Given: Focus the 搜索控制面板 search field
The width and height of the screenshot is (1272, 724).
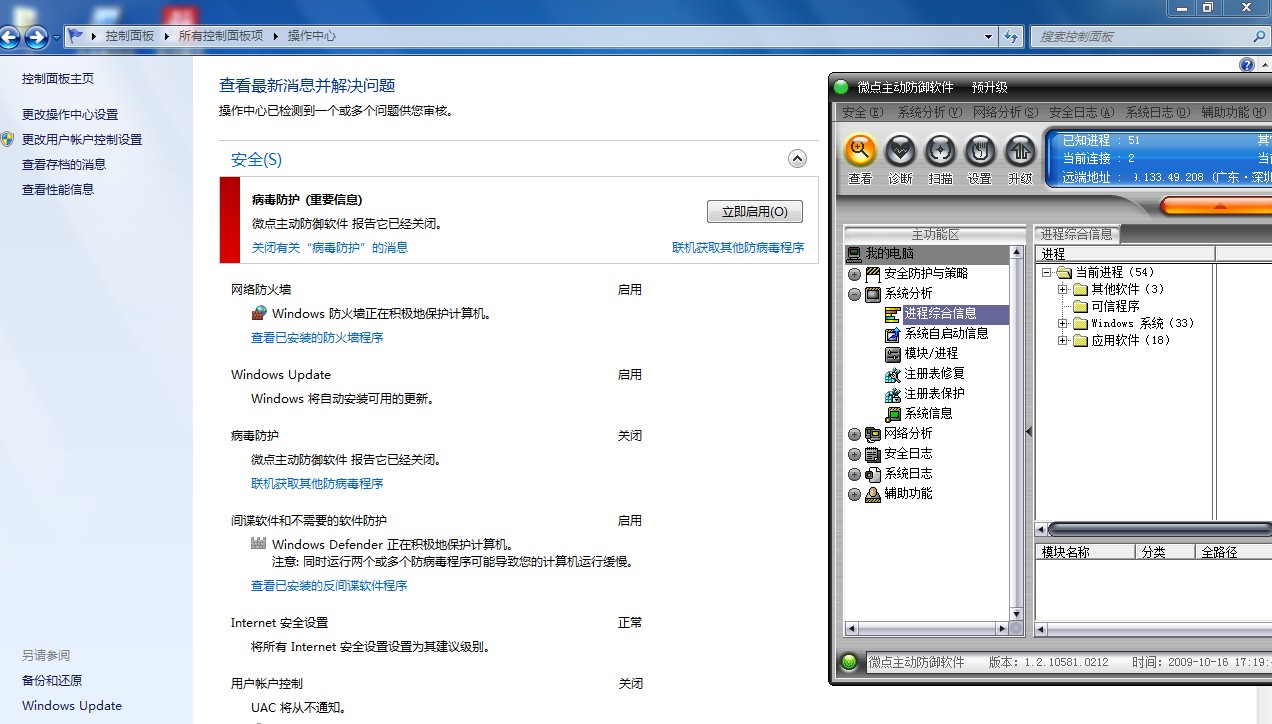Looking at the screenshot, I should (1140, 36).
